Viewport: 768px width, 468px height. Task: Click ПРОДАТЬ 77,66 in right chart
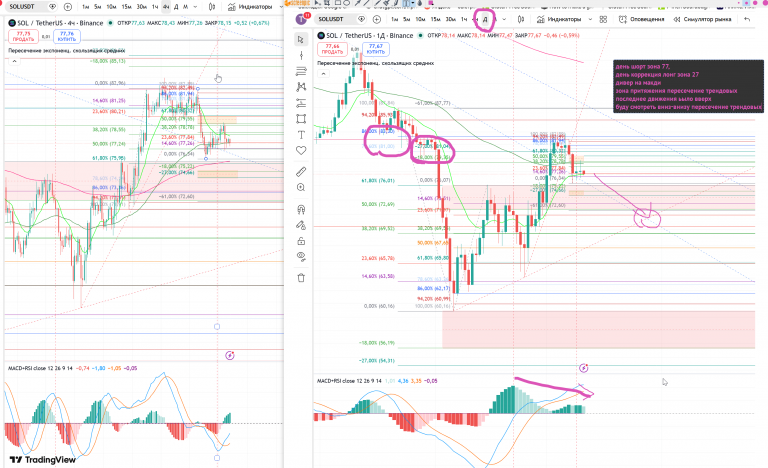click(333, 49)
